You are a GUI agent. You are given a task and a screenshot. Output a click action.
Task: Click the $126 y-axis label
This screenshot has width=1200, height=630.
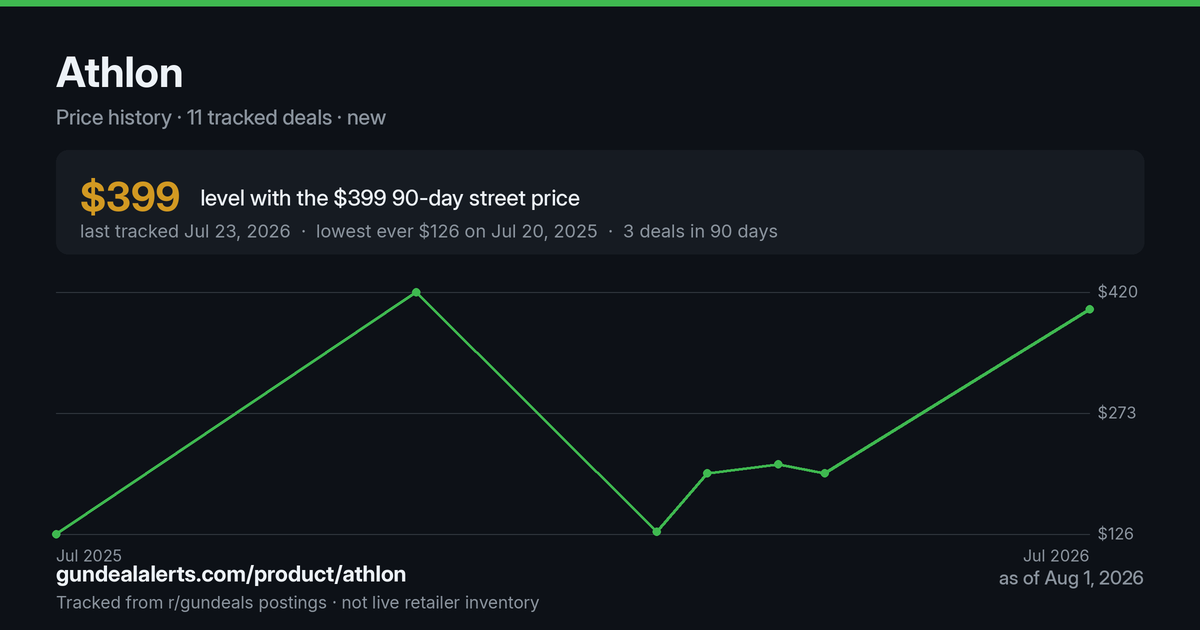(1116, 534)
